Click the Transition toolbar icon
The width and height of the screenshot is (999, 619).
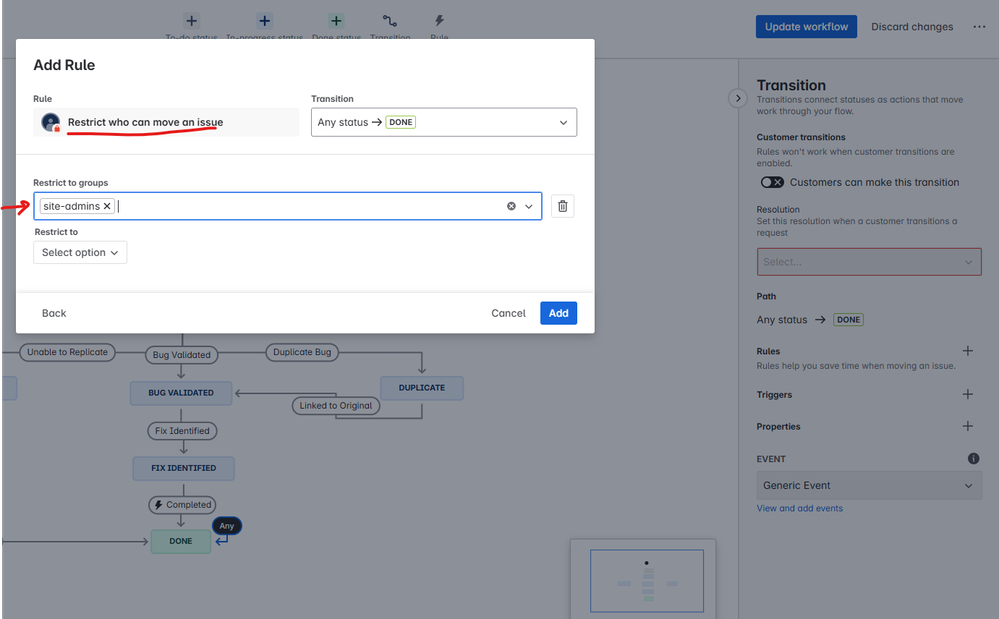(390, 21)
